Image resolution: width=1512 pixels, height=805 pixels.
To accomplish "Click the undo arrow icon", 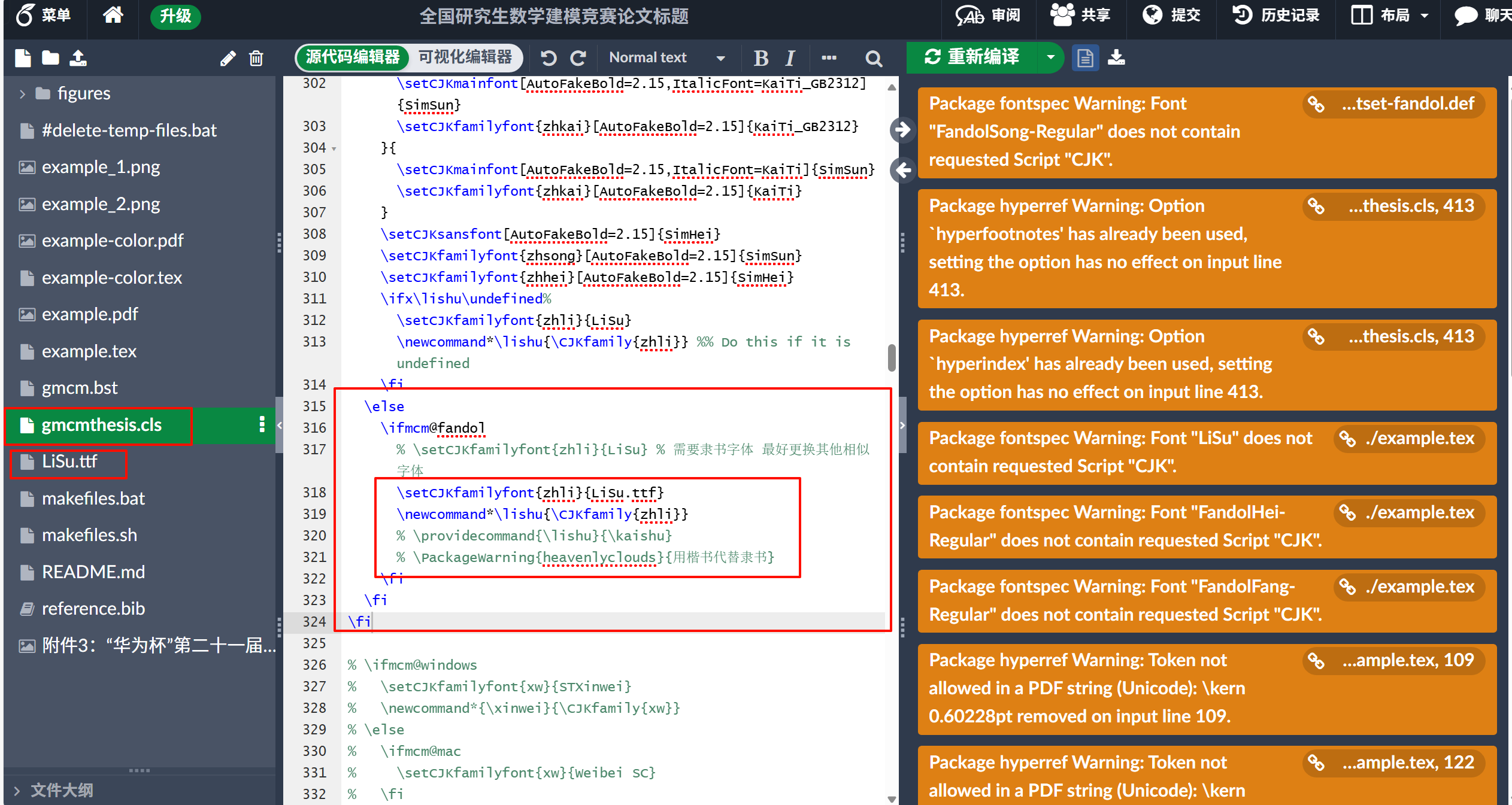I will coord(549,58).
